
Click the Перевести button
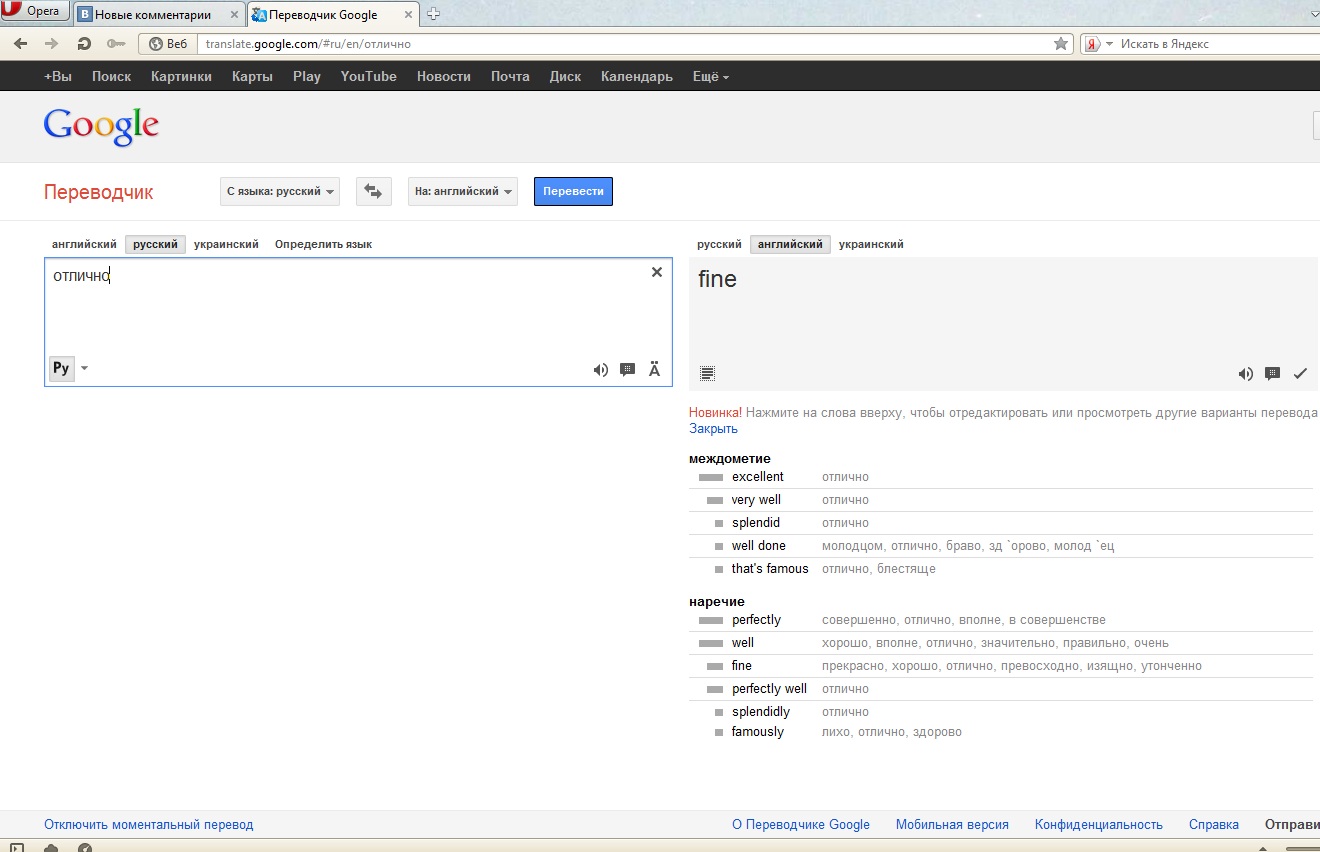(573, 191)
